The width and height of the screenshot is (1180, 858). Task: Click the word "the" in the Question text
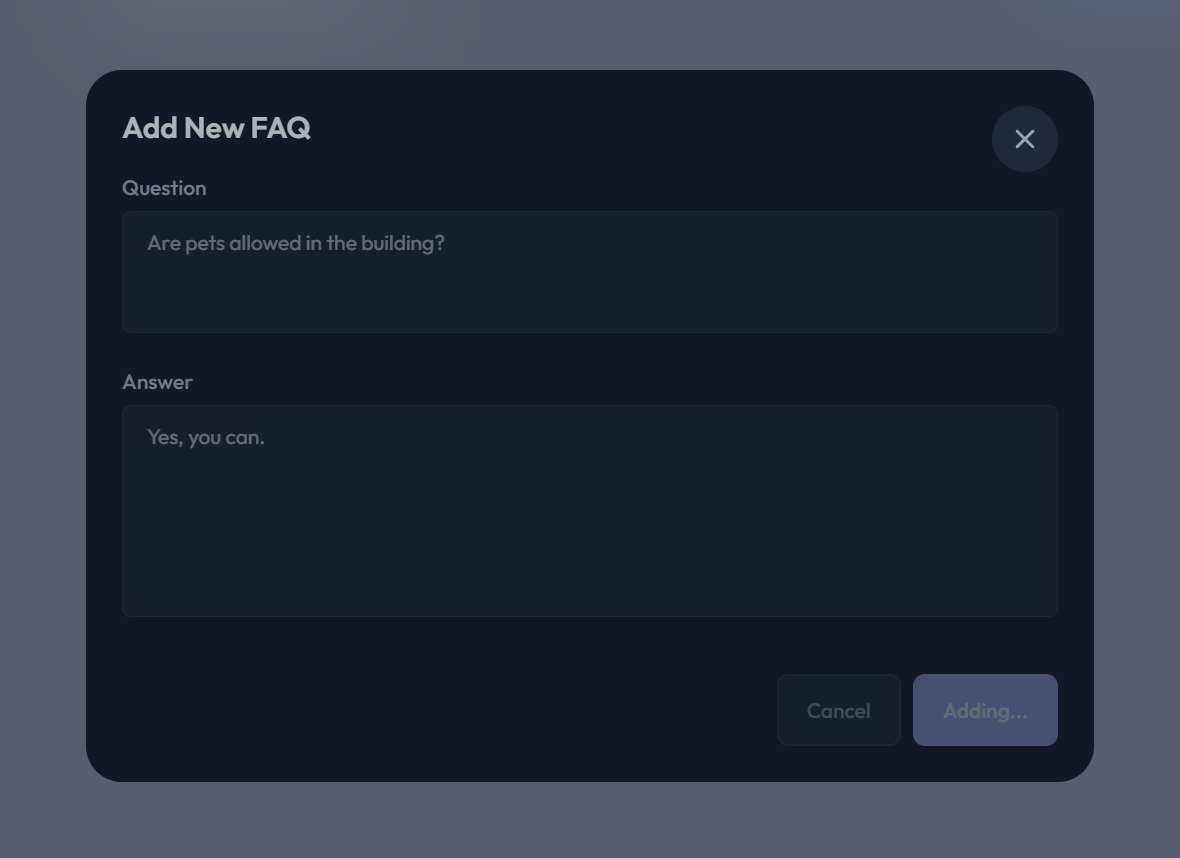pos(341,243)
